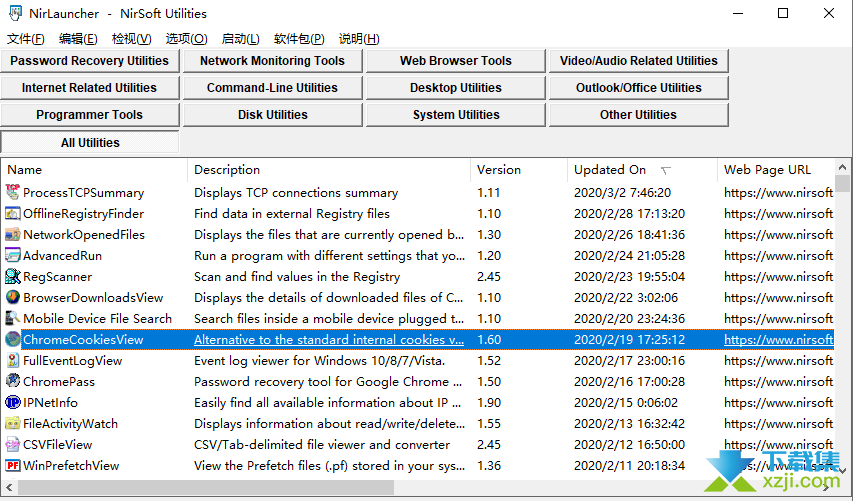Click horizontal scrollbar left arrow
The height and width of the screenshot is (501, 853).
point(9,487)
